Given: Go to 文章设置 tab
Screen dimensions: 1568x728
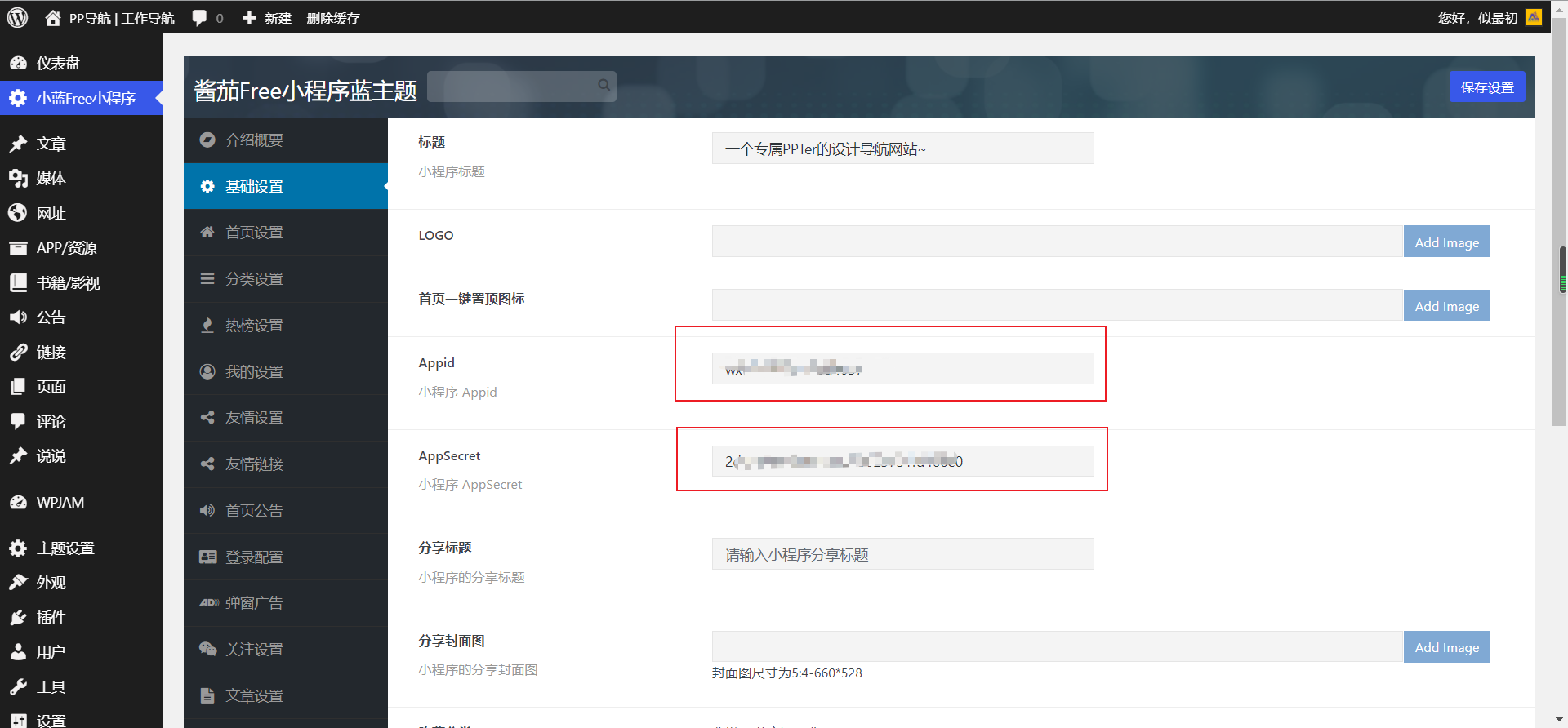Looking at the screenshot, I should point(286,695).
